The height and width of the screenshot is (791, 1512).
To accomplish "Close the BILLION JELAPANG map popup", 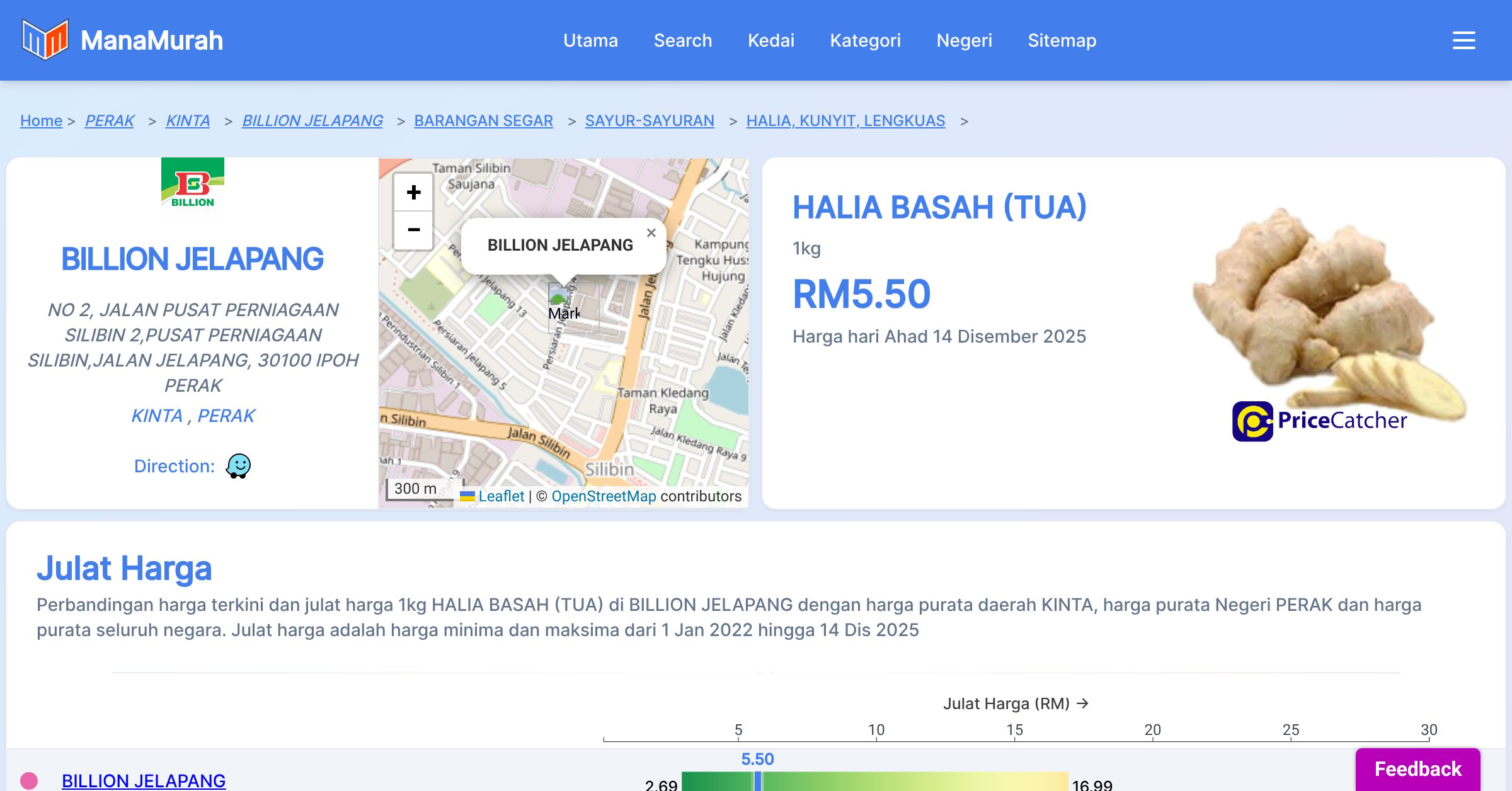I will [x=651, y=233].
